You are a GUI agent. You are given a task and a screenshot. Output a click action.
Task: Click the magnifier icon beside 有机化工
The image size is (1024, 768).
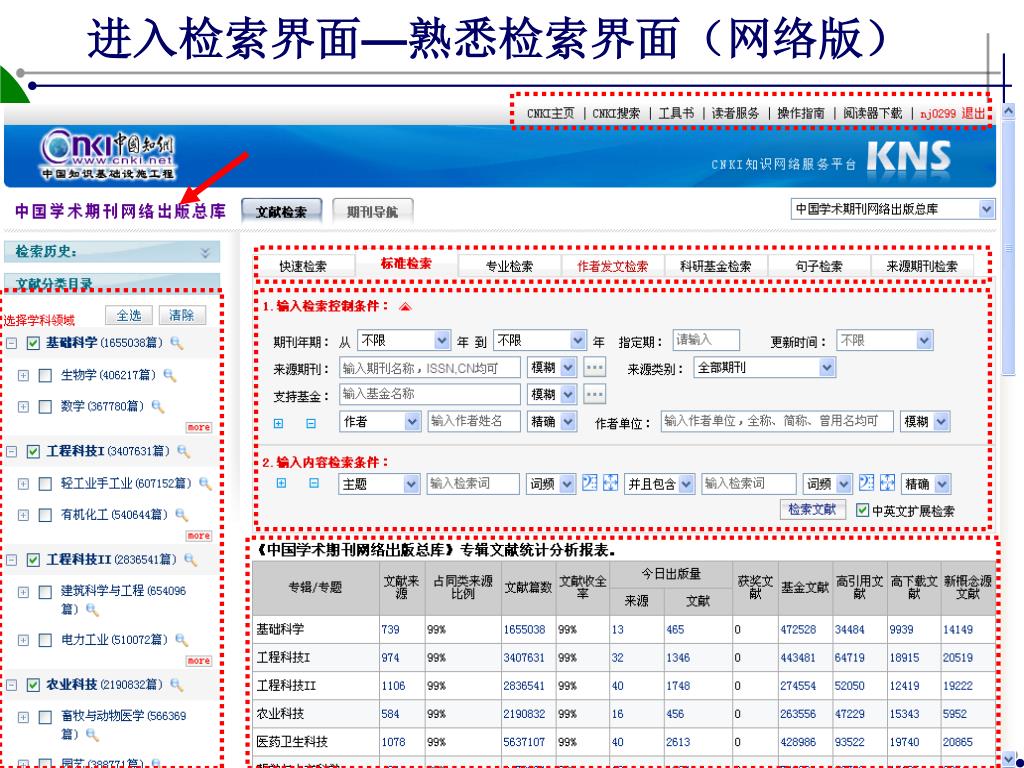[x=182, y=515]
